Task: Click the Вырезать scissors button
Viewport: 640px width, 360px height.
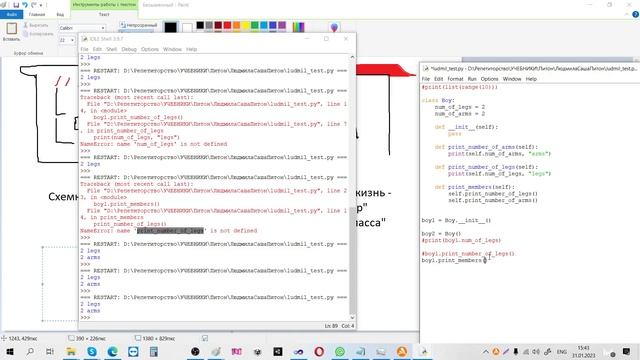Action: click(x=36, y=25)
